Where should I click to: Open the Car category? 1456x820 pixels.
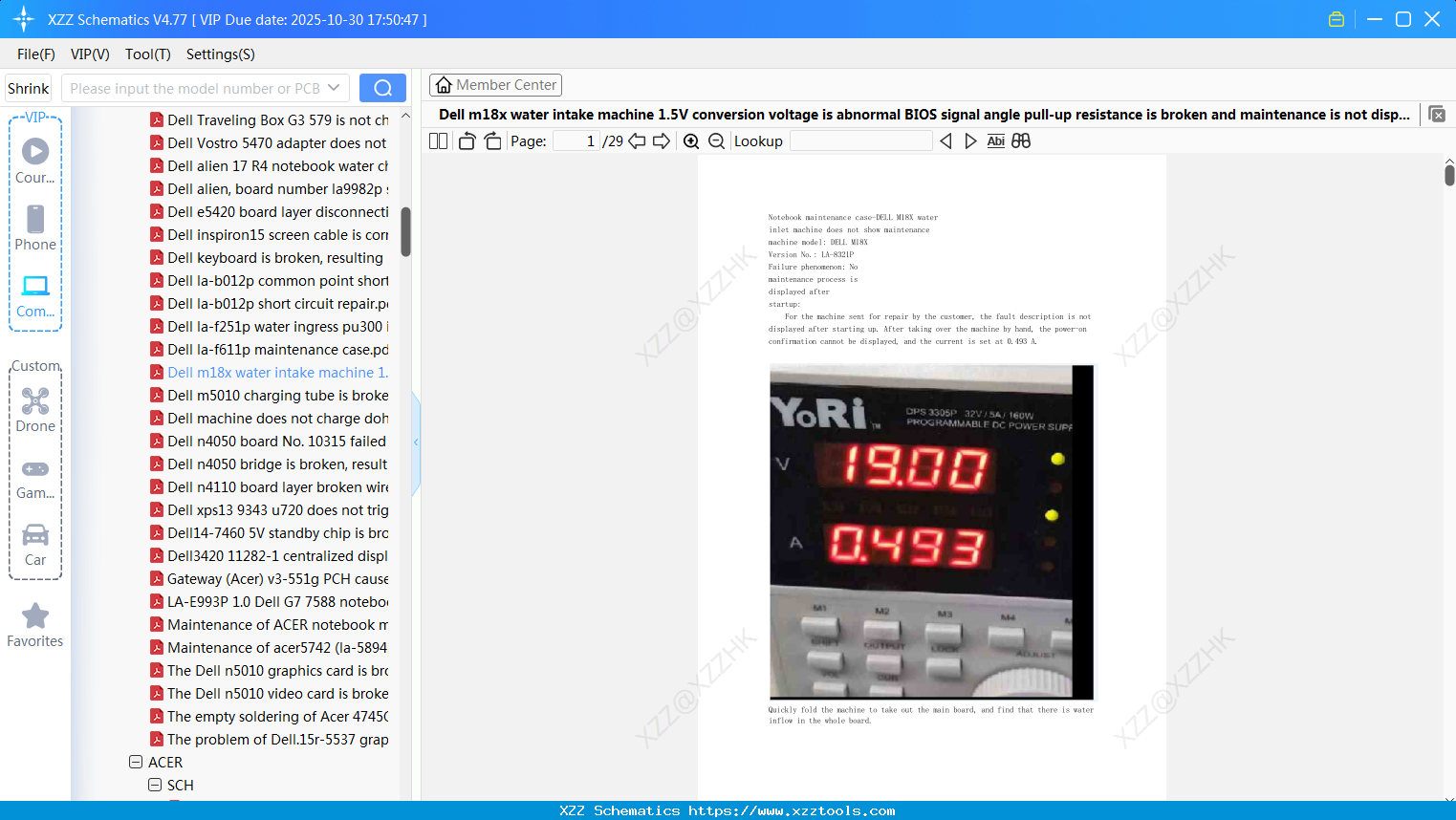35,545
